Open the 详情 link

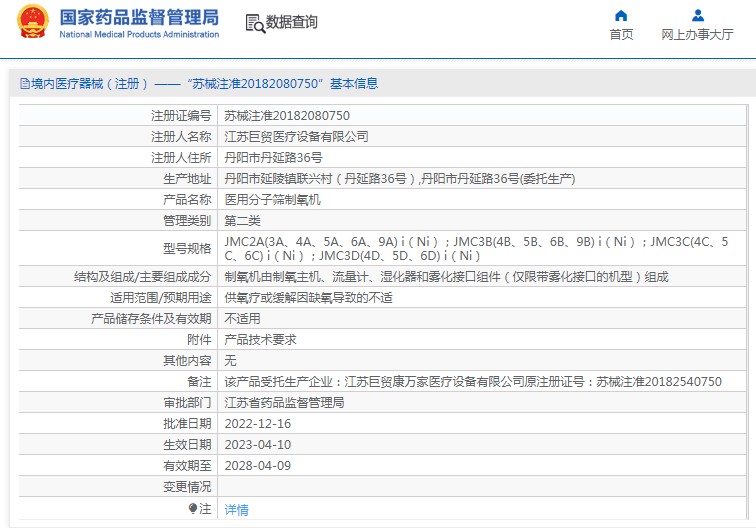(236, 510)
